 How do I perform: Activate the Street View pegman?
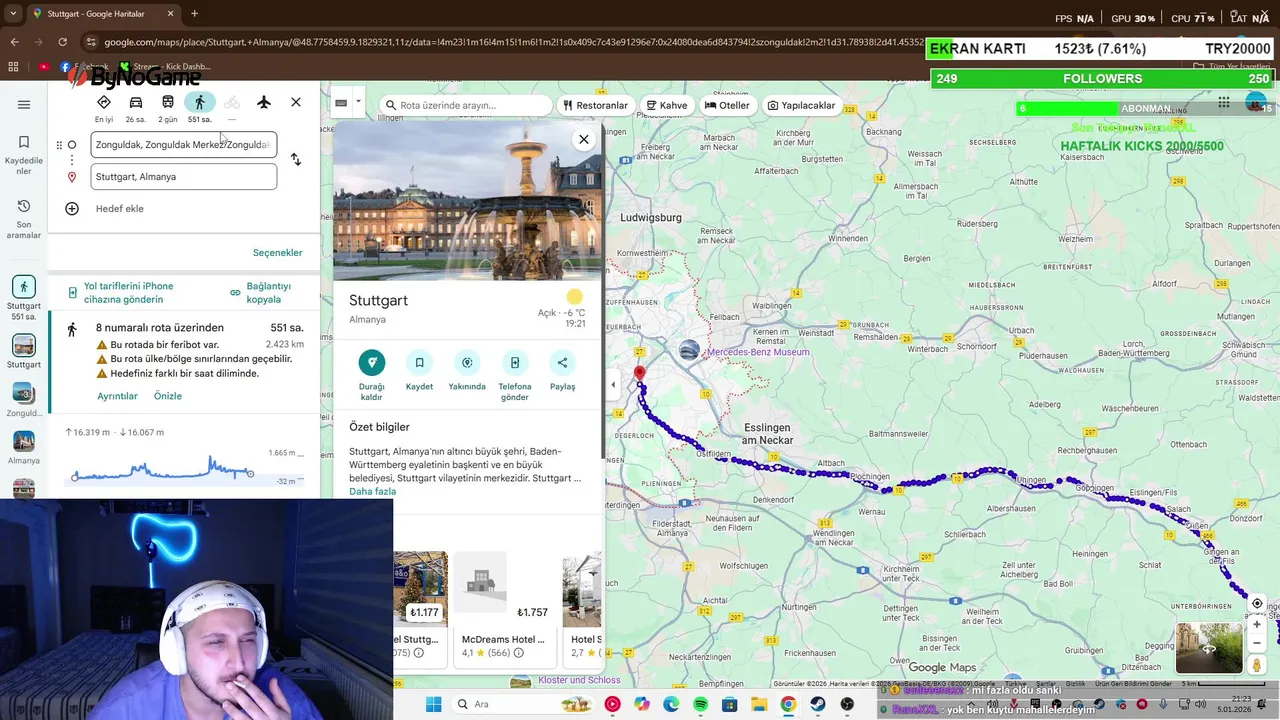pos(1257,666)
